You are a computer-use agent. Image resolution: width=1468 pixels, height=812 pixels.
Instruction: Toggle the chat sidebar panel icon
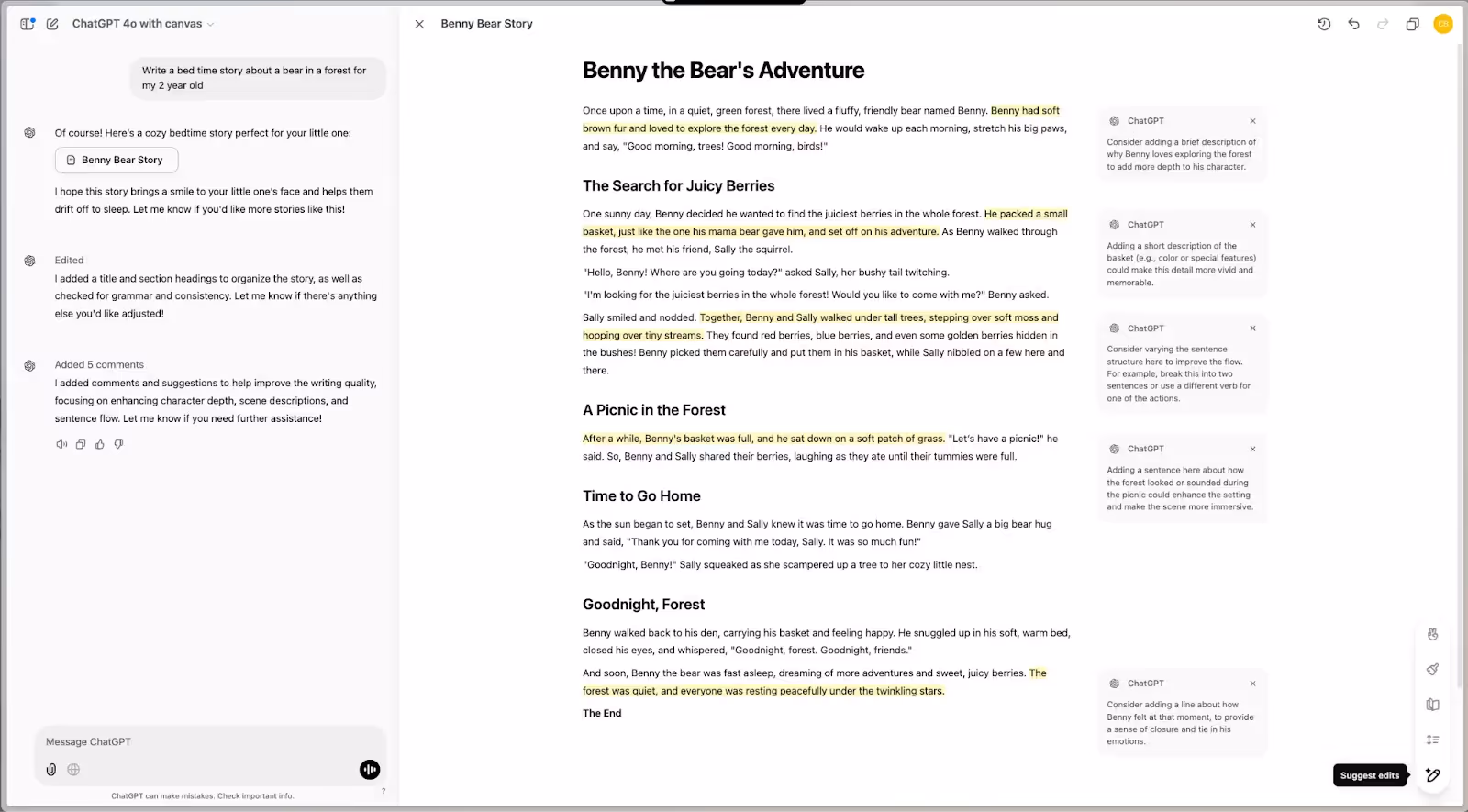point(28,24)
